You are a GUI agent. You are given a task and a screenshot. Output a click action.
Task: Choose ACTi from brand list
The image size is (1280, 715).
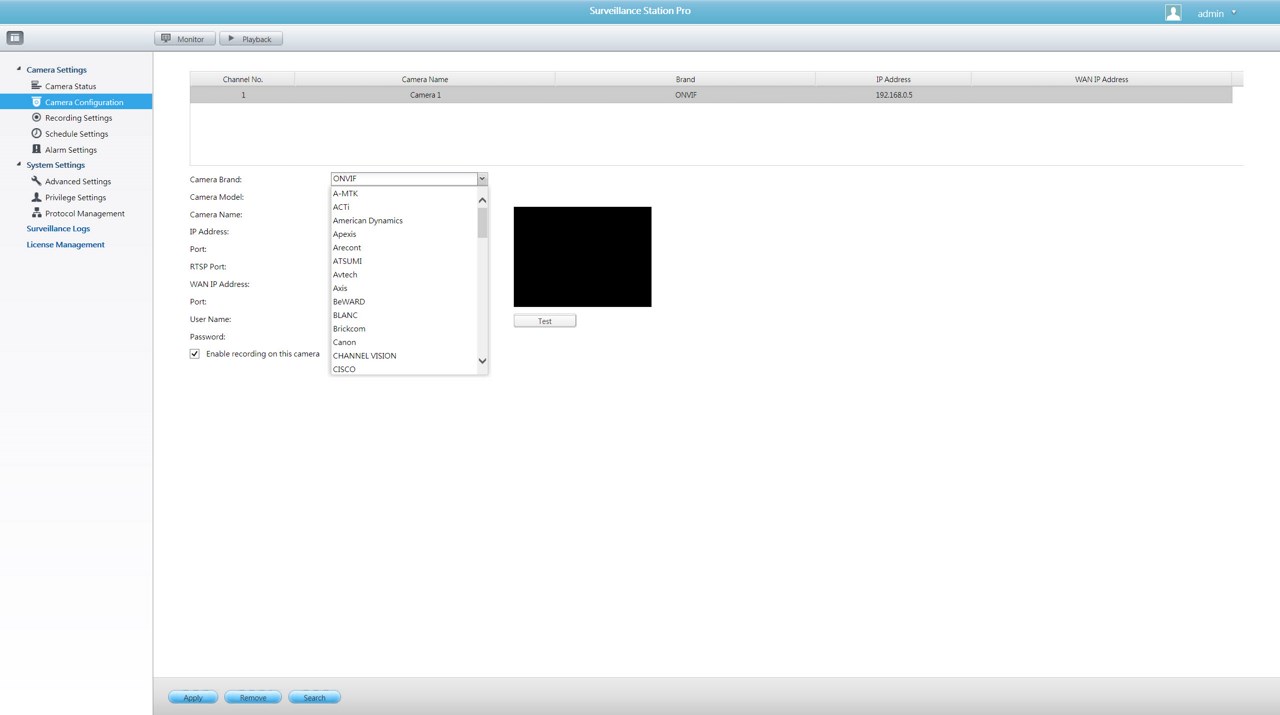tap(404, 207)
